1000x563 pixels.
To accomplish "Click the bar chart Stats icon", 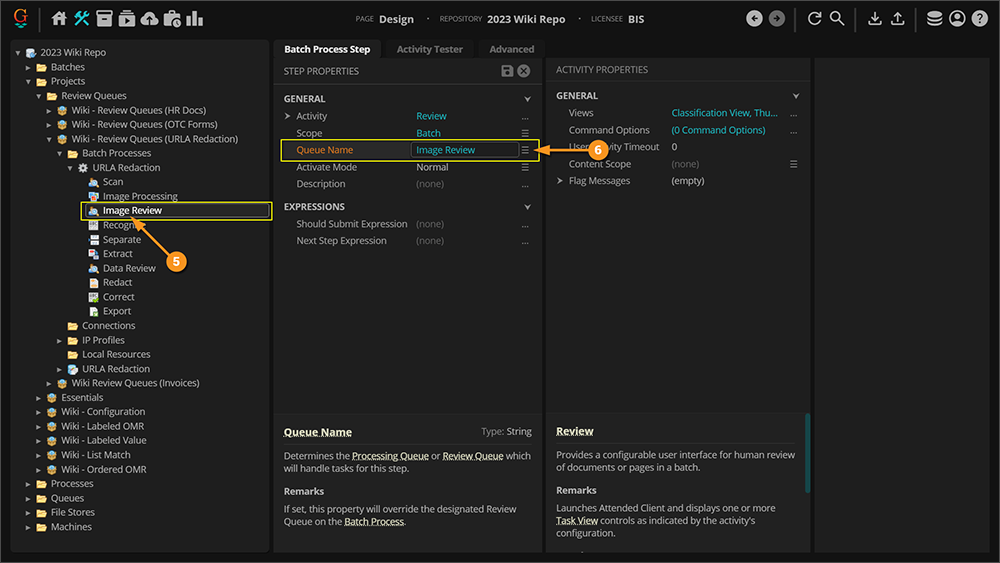I will (194, 19).
